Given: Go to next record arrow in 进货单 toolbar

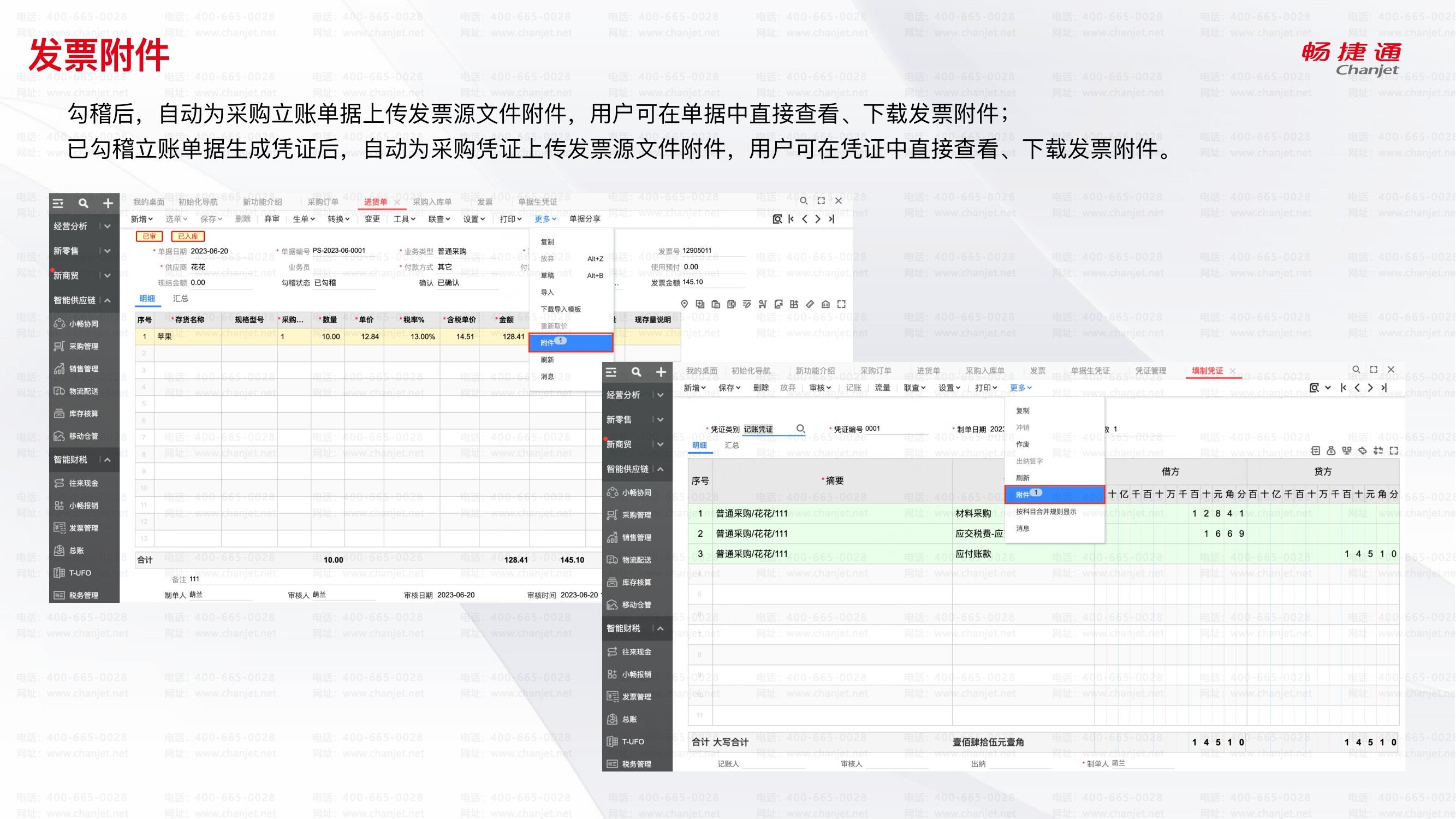Looking at the screenshot, I should pos(817,219).
